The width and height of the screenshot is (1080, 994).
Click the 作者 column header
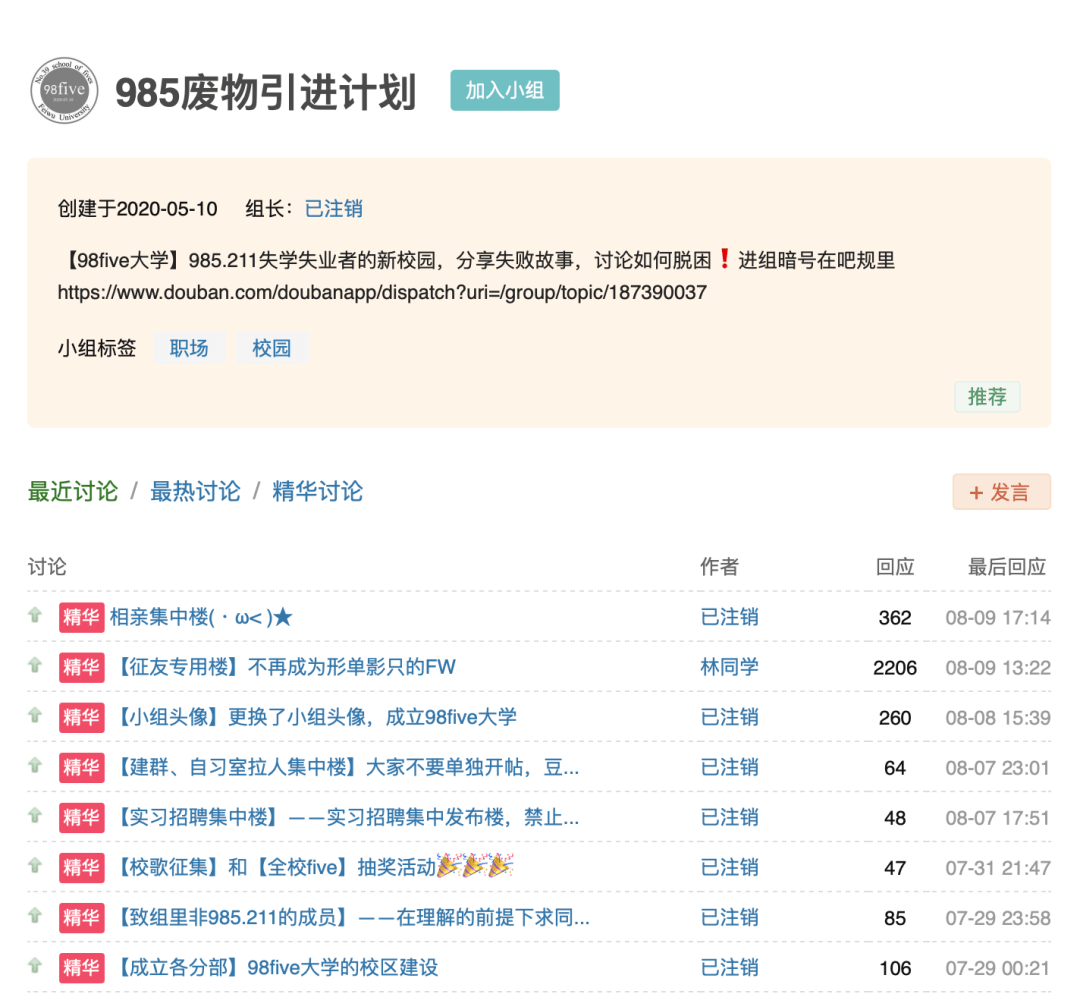720,567
